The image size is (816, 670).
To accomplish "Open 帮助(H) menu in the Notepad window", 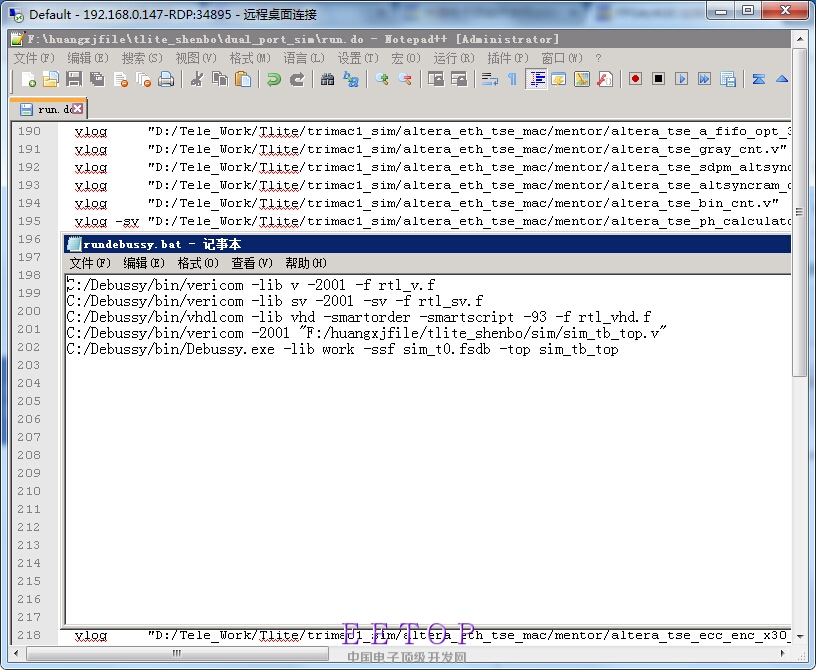I will [x=305, y=263].
